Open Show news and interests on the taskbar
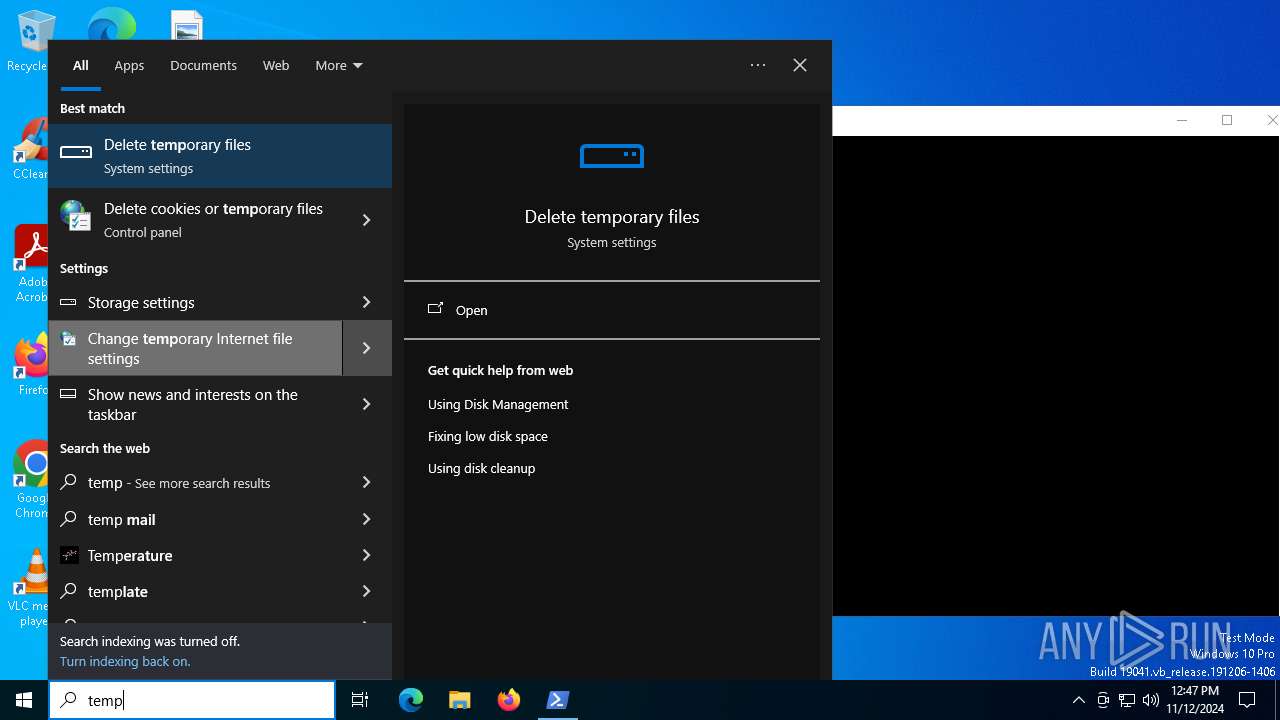The width and height of the screenshot is (1280, 720). pos(196,404)
